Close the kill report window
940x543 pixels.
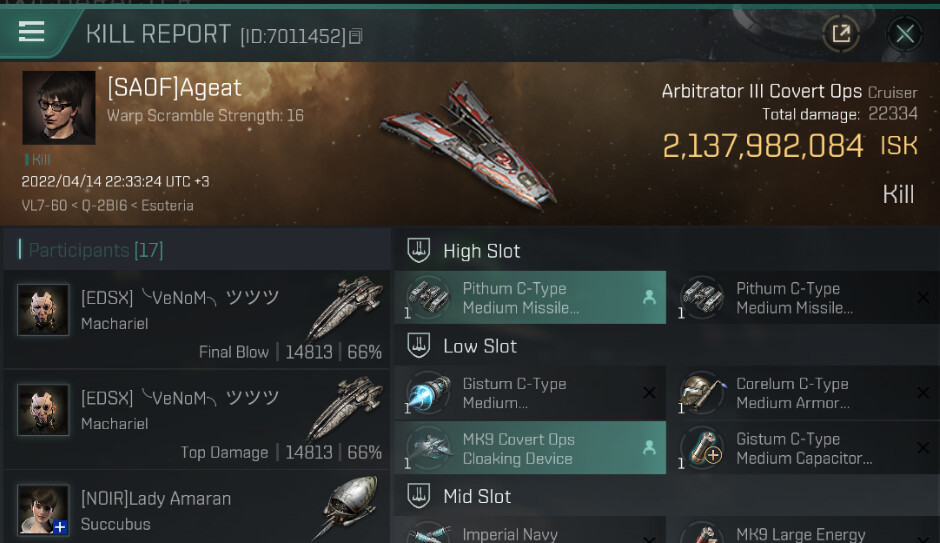tap(904, 34)
